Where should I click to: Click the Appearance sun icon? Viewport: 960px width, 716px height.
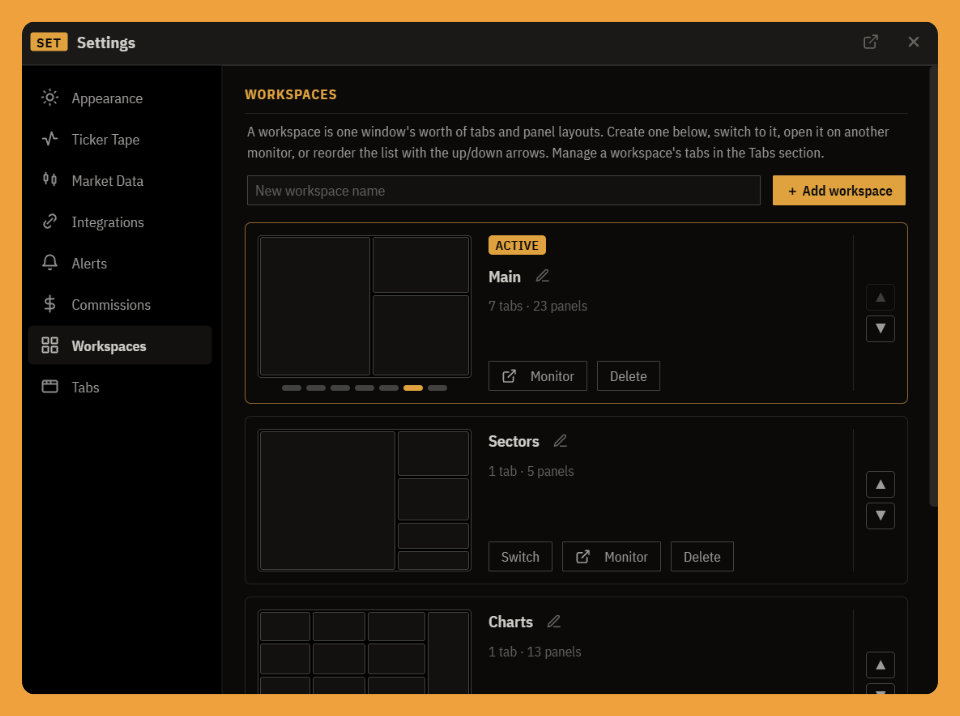[50, 97]
